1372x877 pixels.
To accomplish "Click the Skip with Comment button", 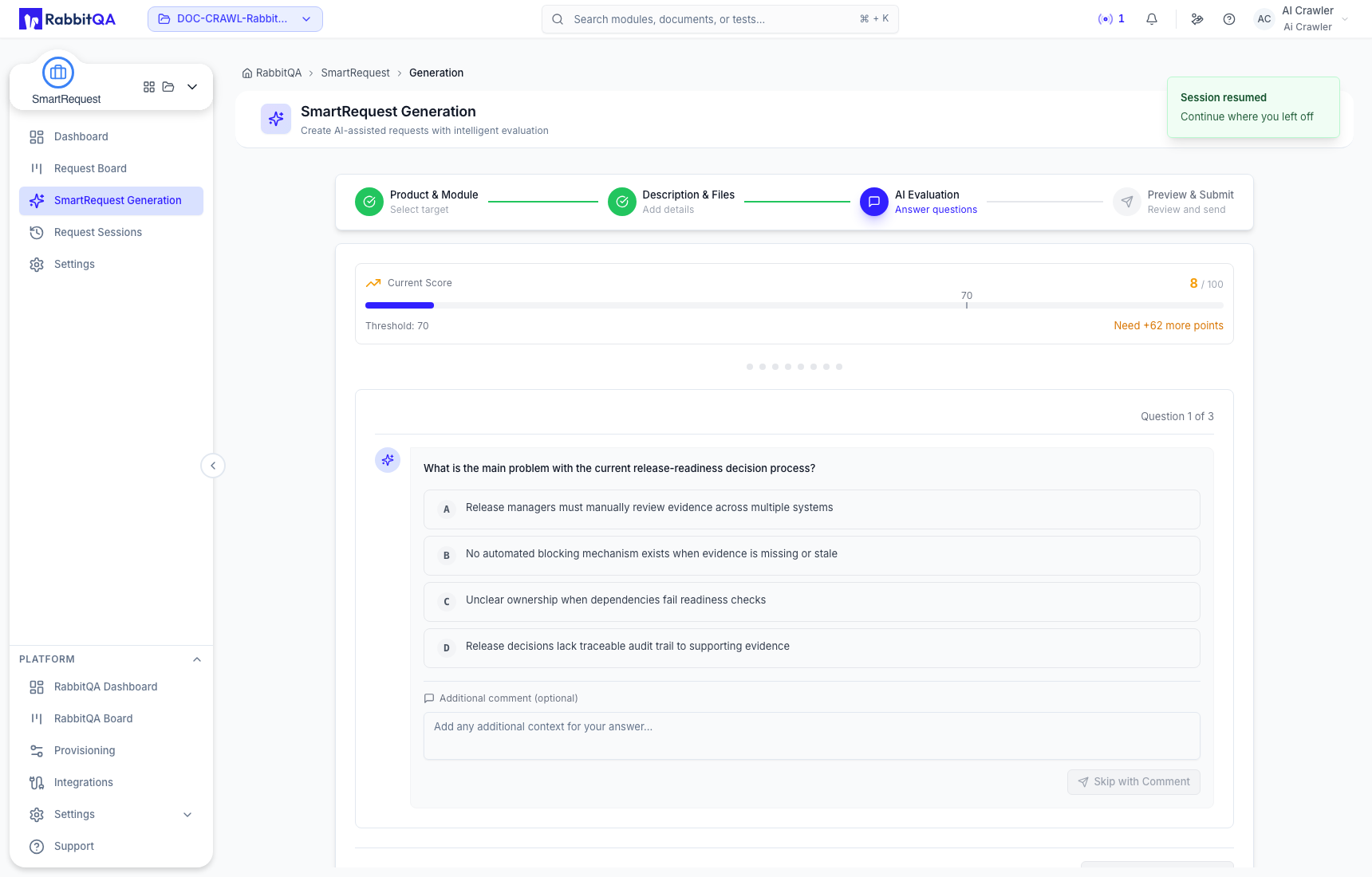I will click(1133, 782).
